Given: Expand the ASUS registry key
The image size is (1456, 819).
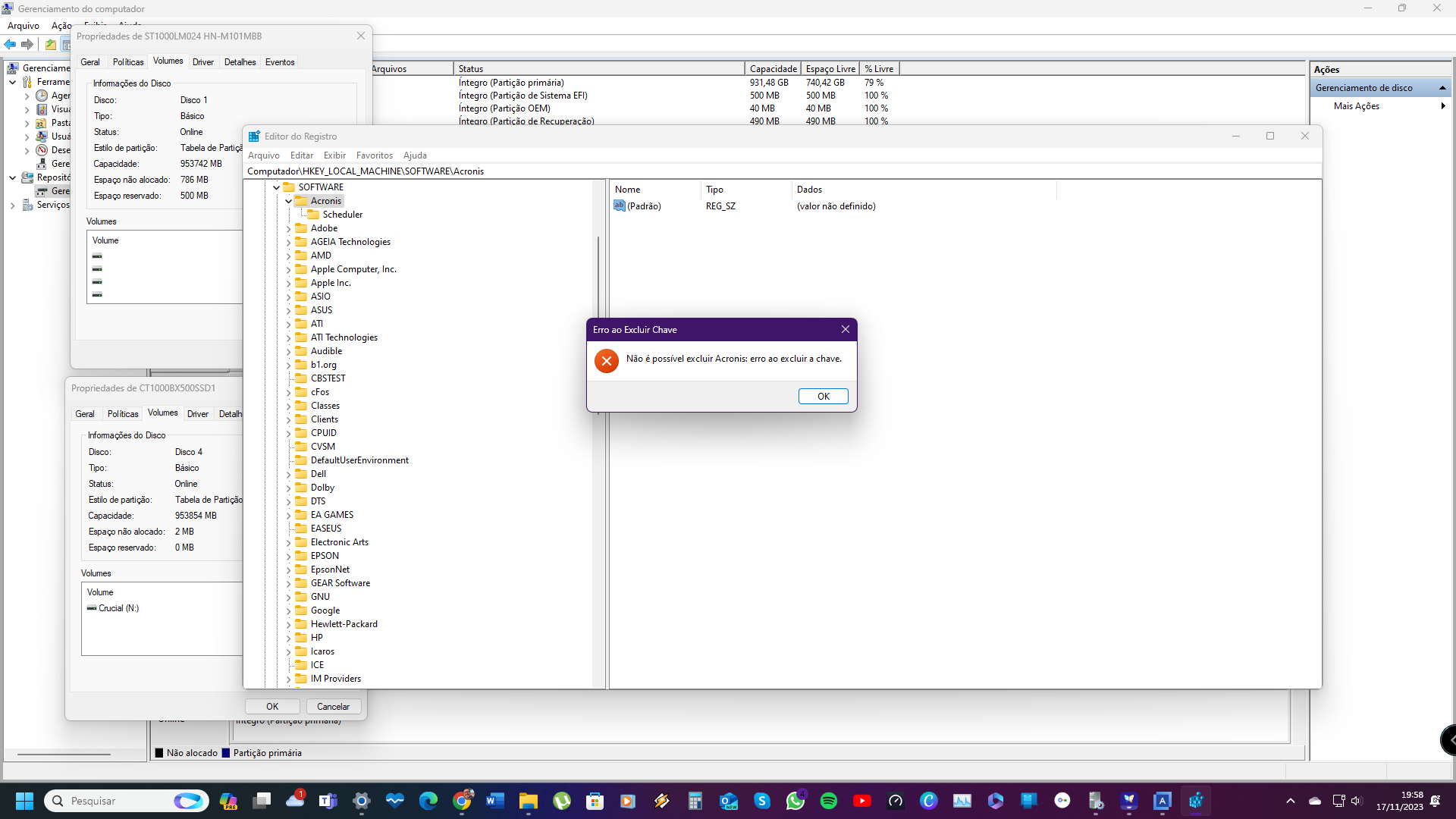Looking at the screenshot, I should [288, 310].
